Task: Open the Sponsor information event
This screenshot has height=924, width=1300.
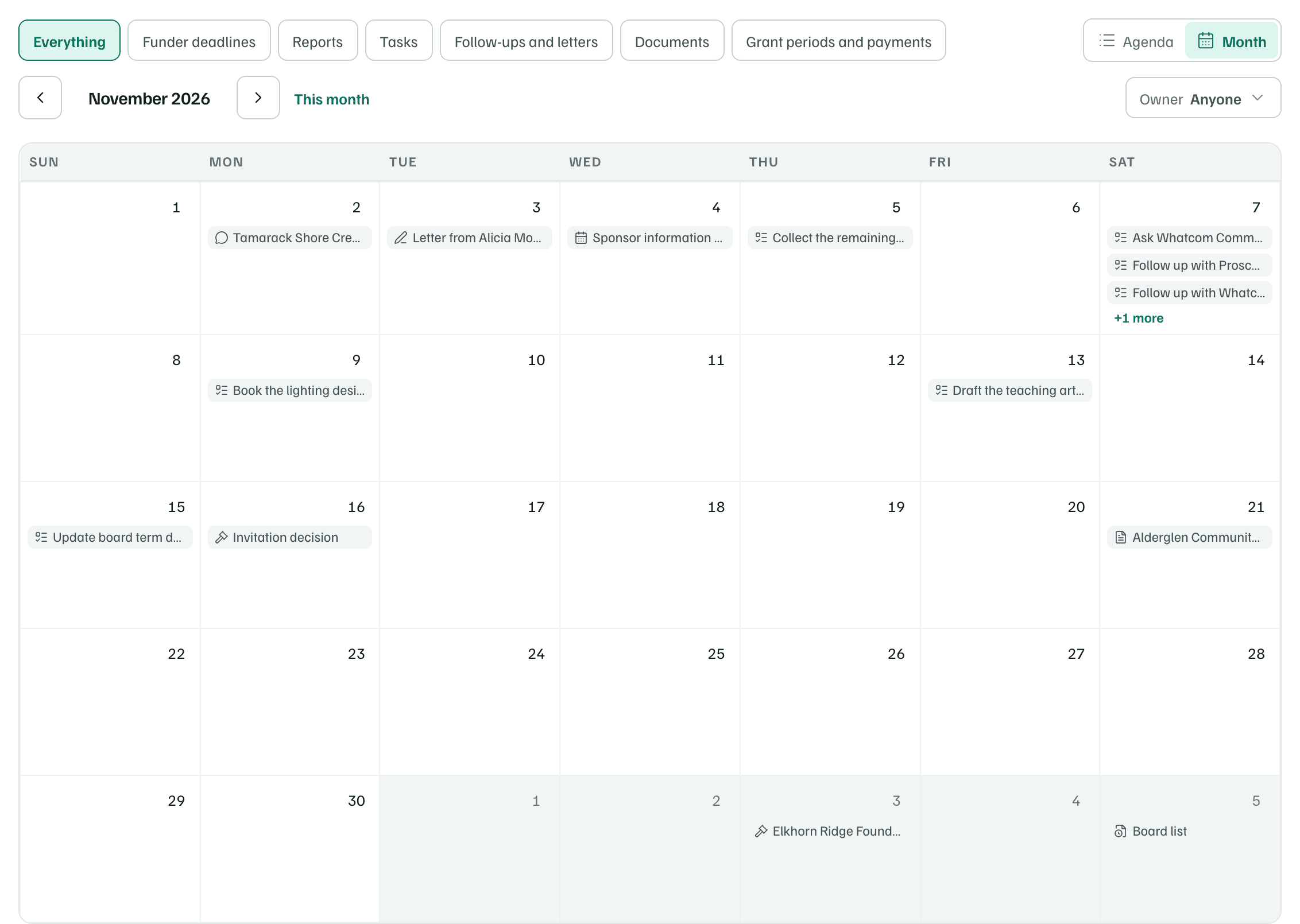Action: point(650,238)
